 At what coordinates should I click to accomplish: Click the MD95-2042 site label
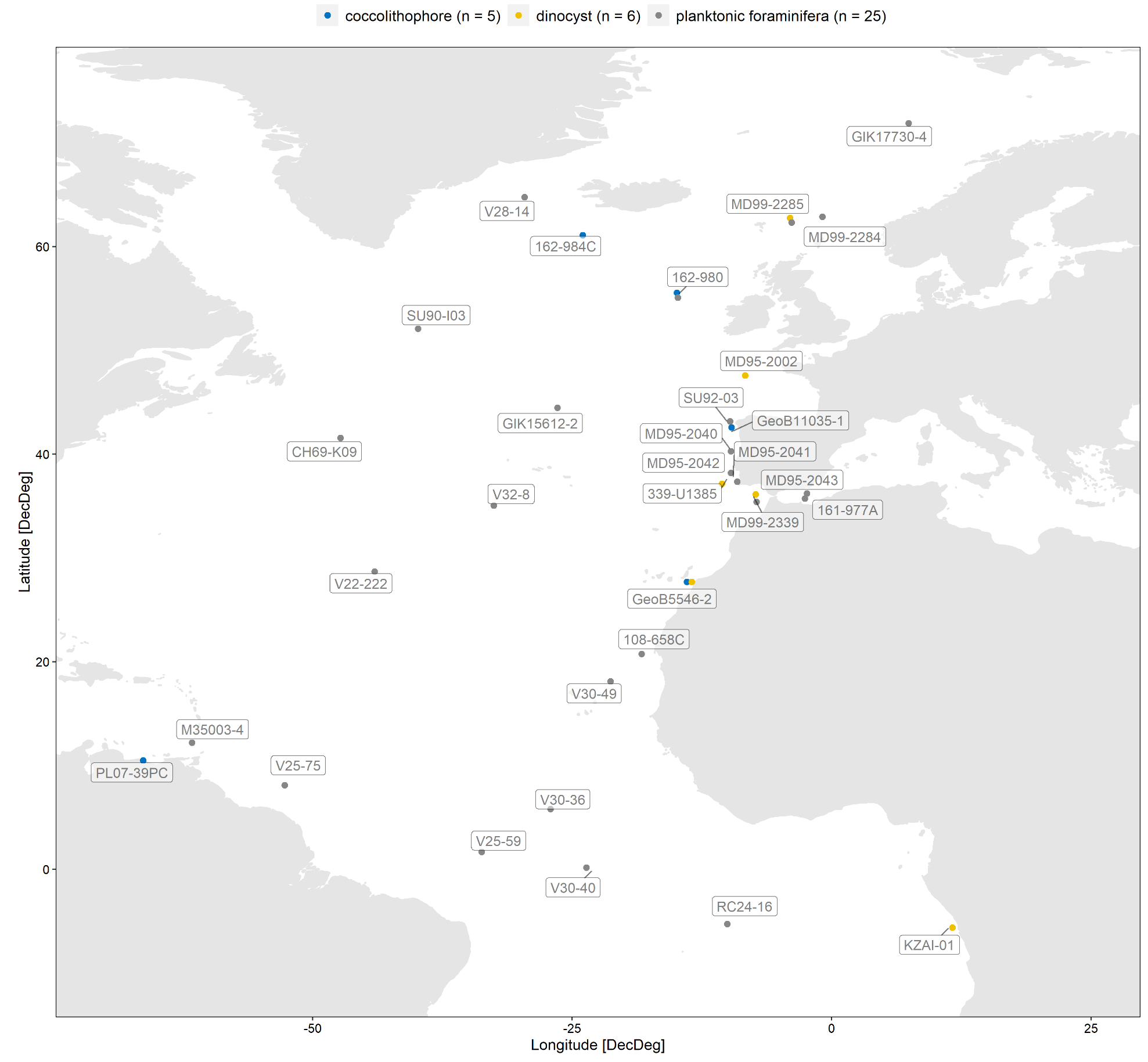[x=683, y=463]
